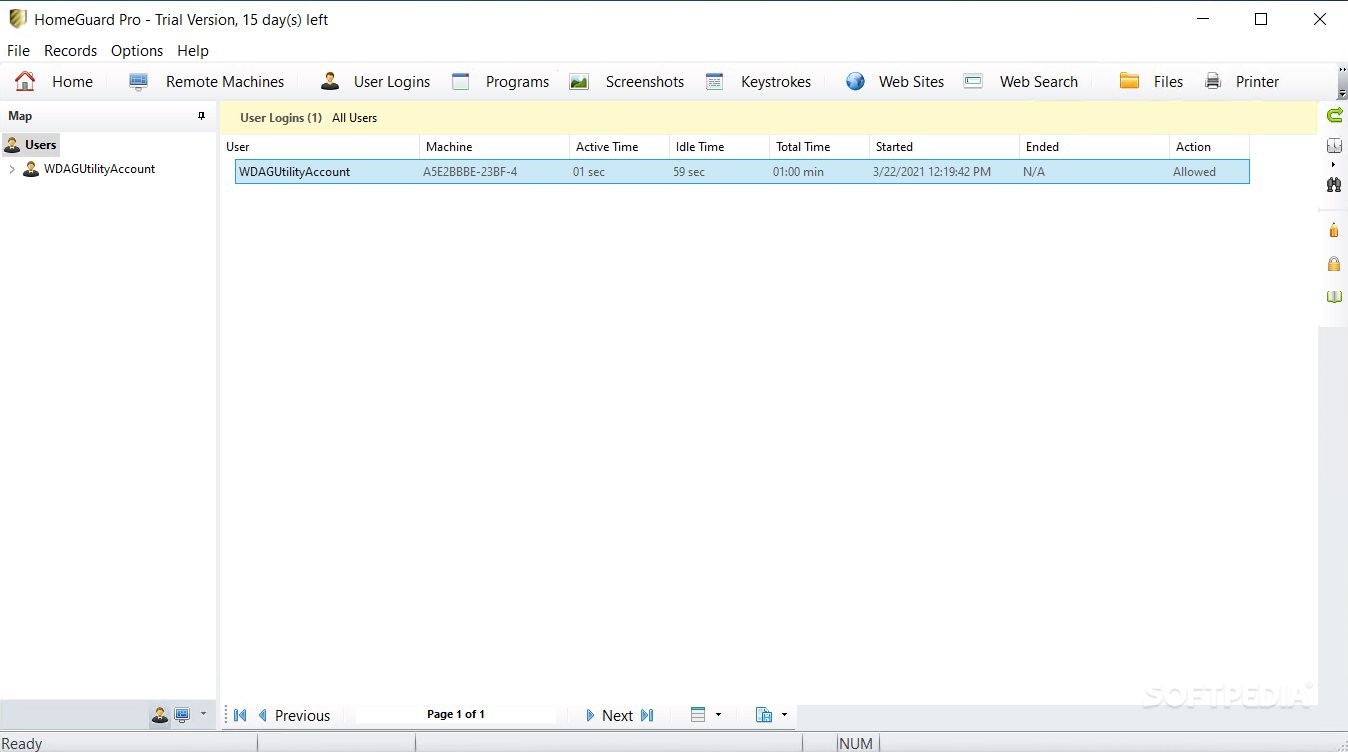Open User Logins view
Image resolution: width=1348 pixels, height=752 pixels.
(x=375, y=82)
